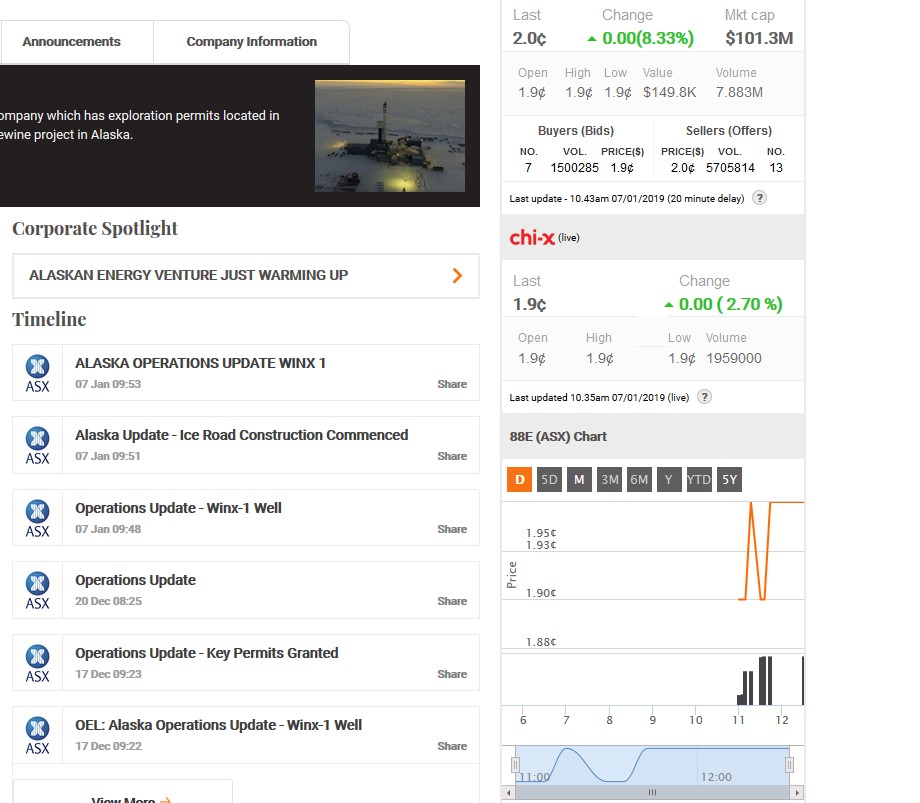This screenshot has height=803, width=920.
Task: Open Operations Update - Winx-1 Well dated 07 Jan 09:48
Action: tap(178, 508)
